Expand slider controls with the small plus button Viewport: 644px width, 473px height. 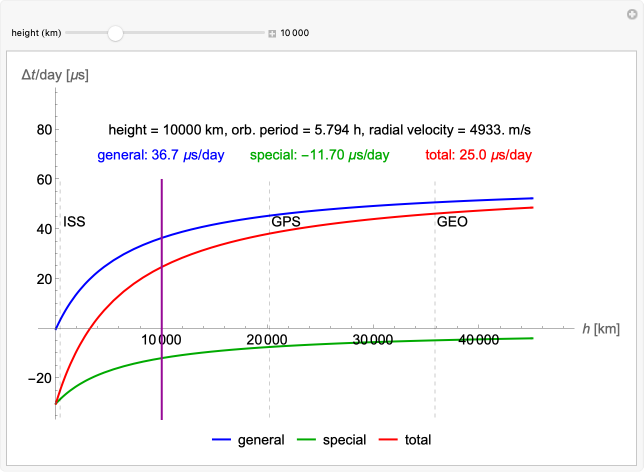point(272,33)
